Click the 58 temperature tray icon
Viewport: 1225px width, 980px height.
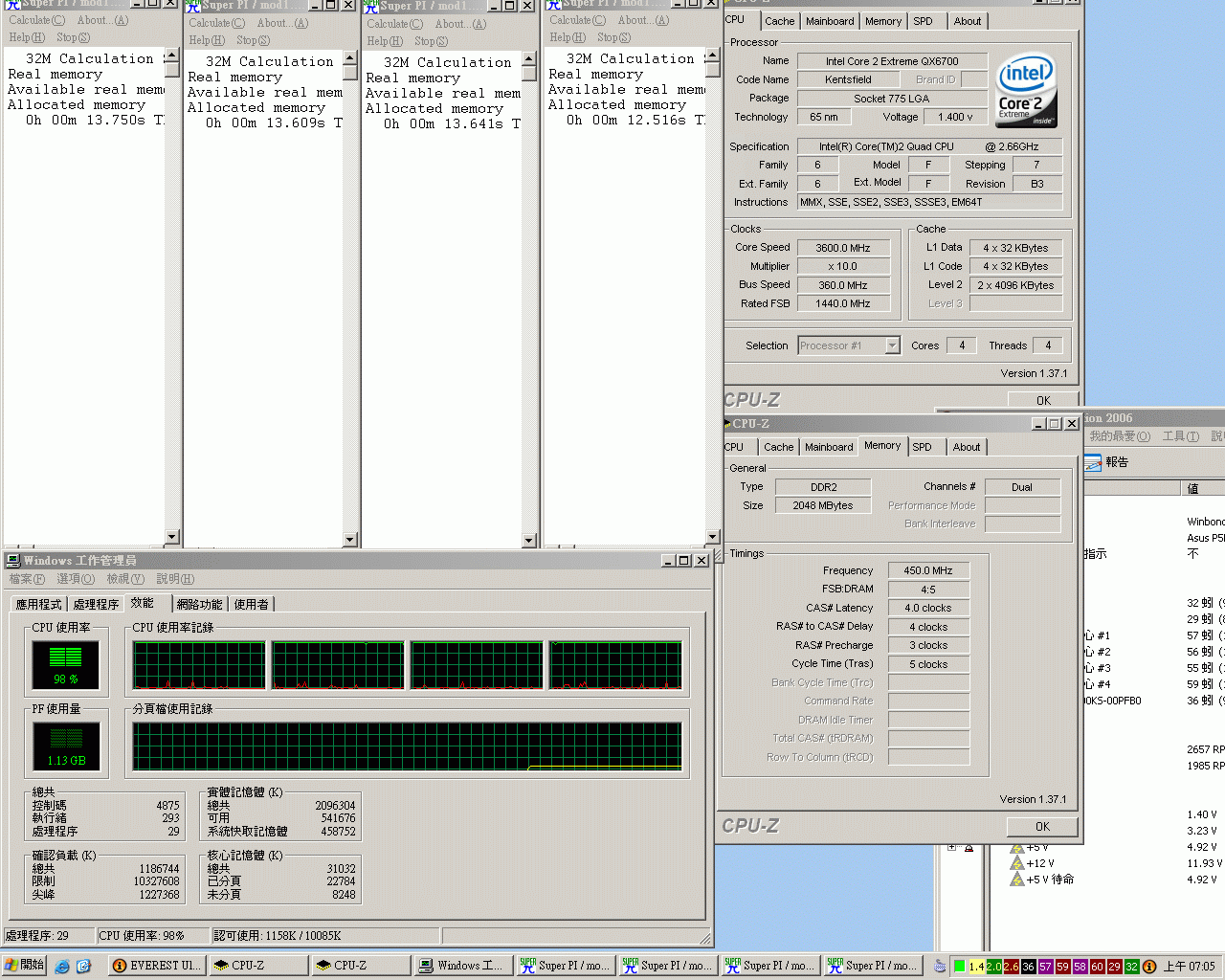tap(1080, 967)
